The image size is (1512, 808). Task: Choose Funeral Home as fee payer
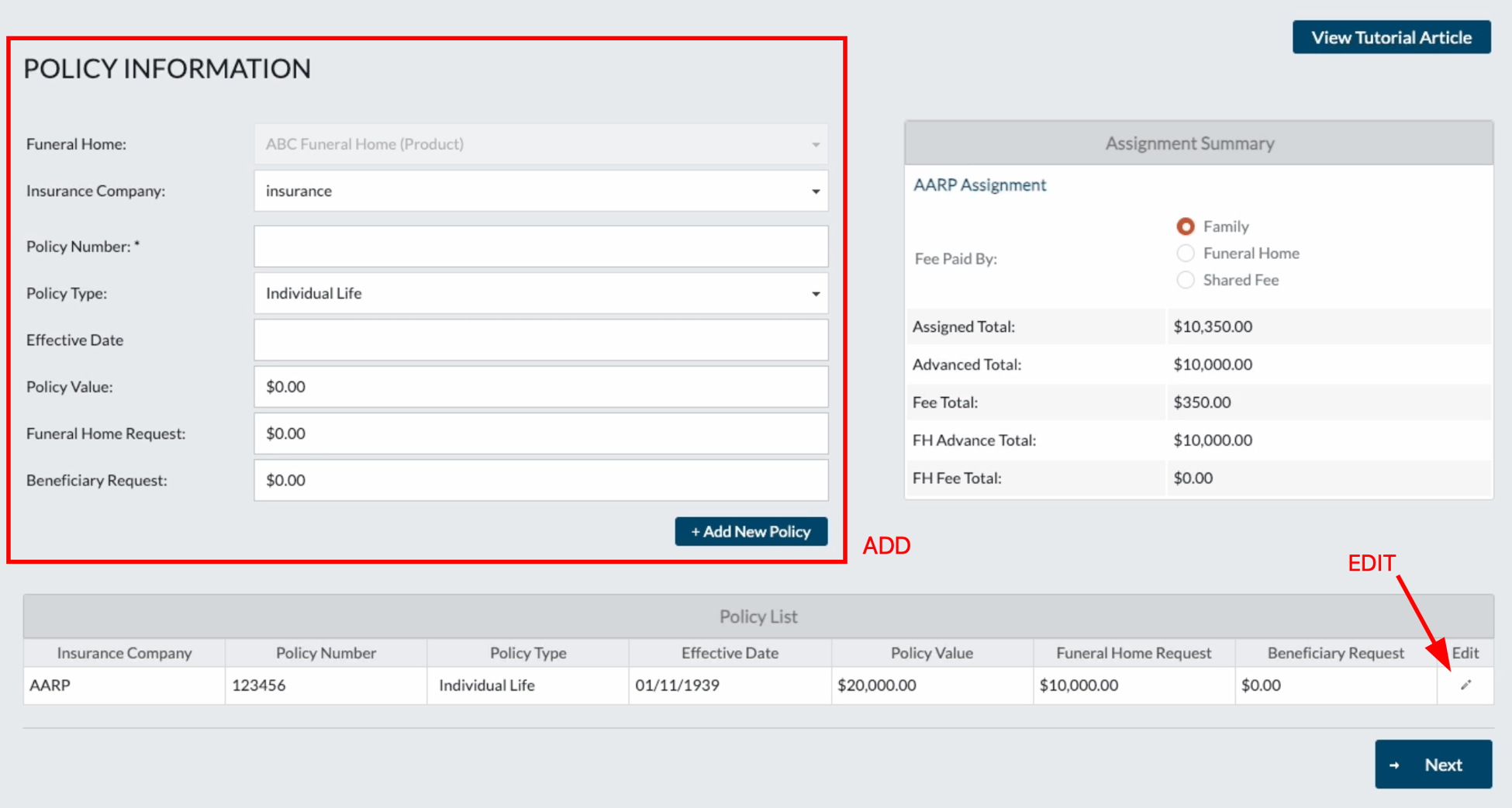(1186, 253)
